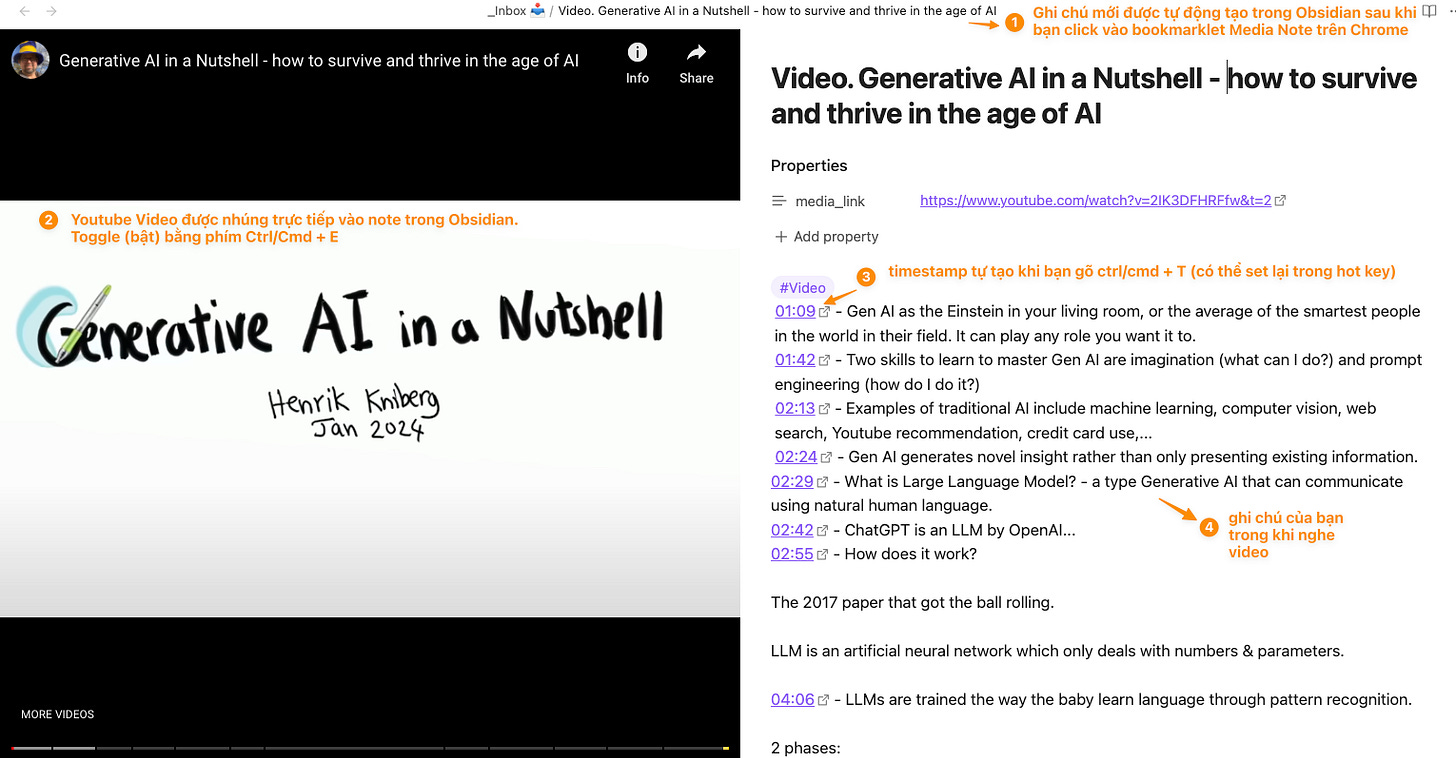Click the media_link property type icon
This screenshot has height=758, width=1456.
coord(779,201)
